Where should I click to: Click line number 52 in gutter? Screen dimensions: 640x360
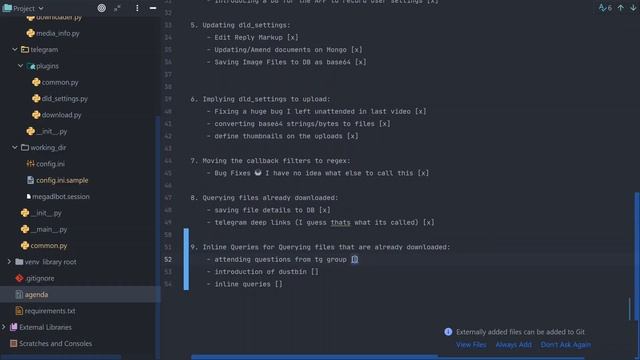[x=168, y=260]
